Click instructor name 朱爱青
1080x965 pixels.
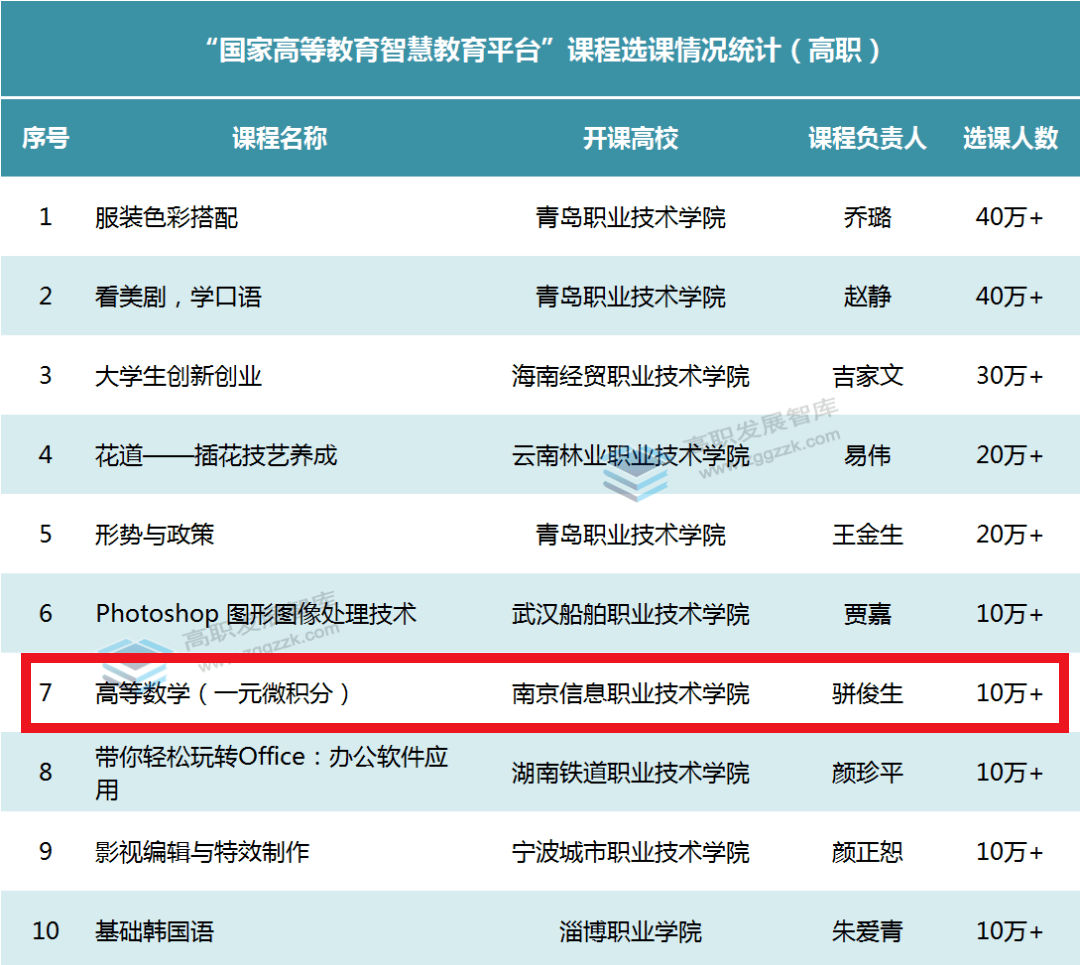tap(867, 931)
